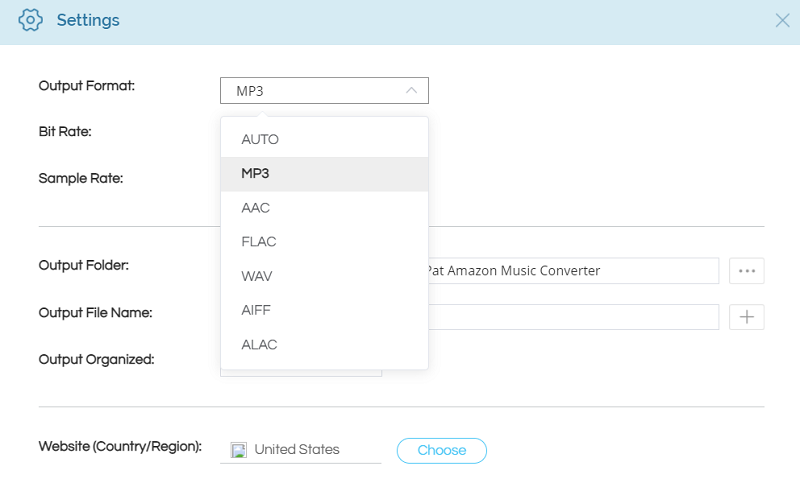The image size is (800, 491).
Task: Browse output folder with three-dots button
Action: pos(747,271)
